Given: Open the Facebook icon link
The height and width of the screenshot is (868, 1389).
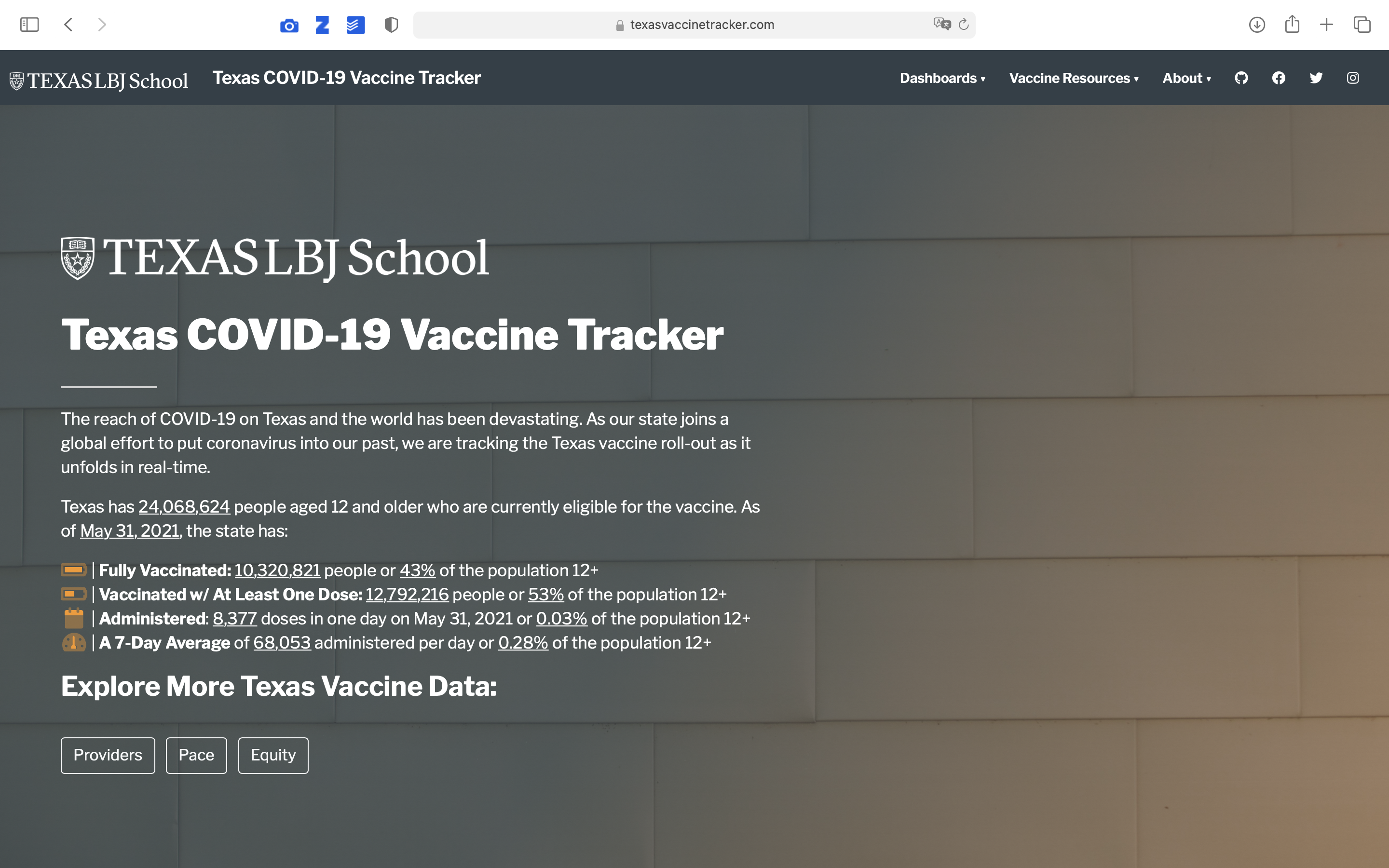Looking at the screenshot, I should [1279, 78].
